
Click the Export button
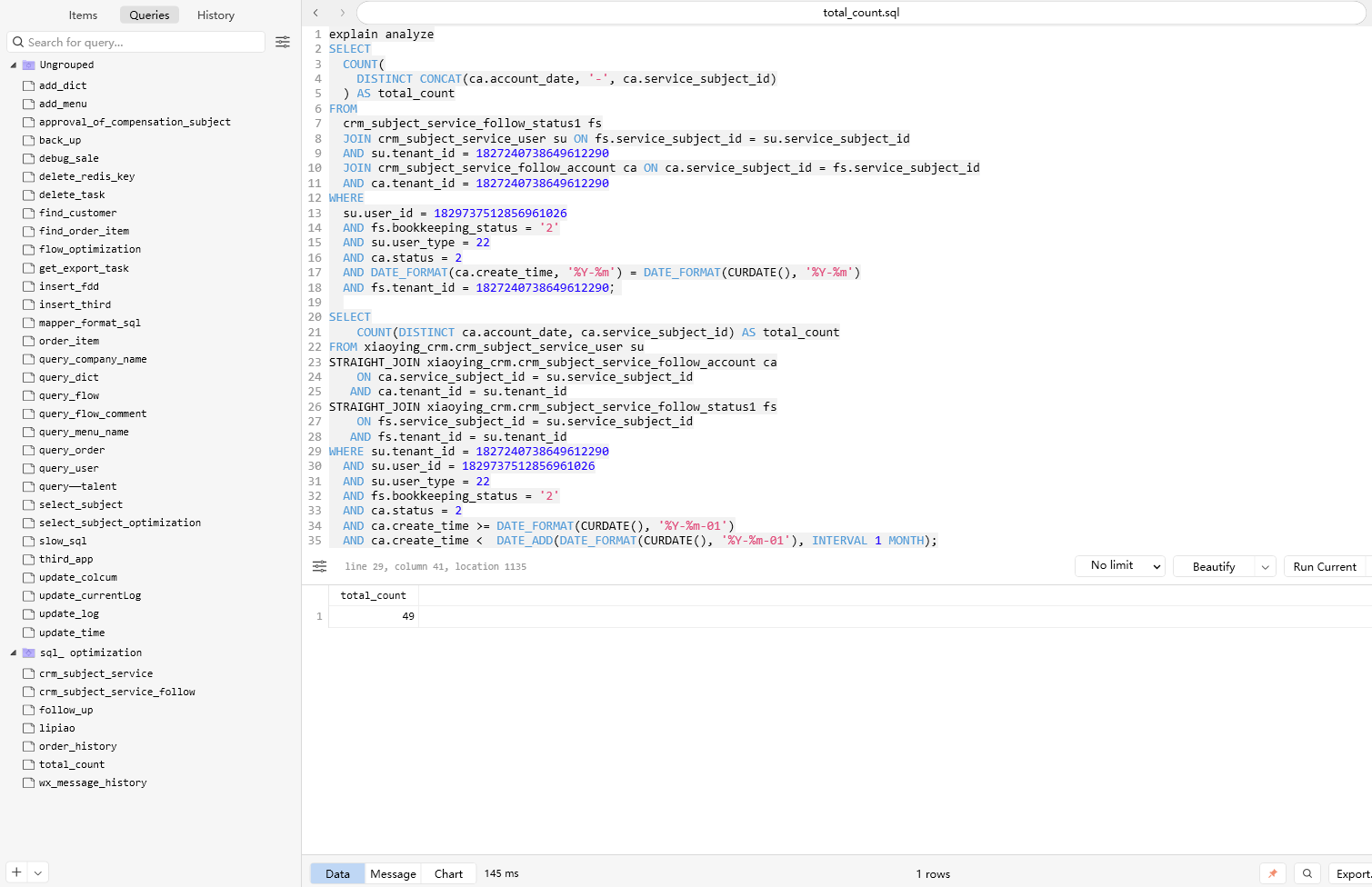point(1351,873)
